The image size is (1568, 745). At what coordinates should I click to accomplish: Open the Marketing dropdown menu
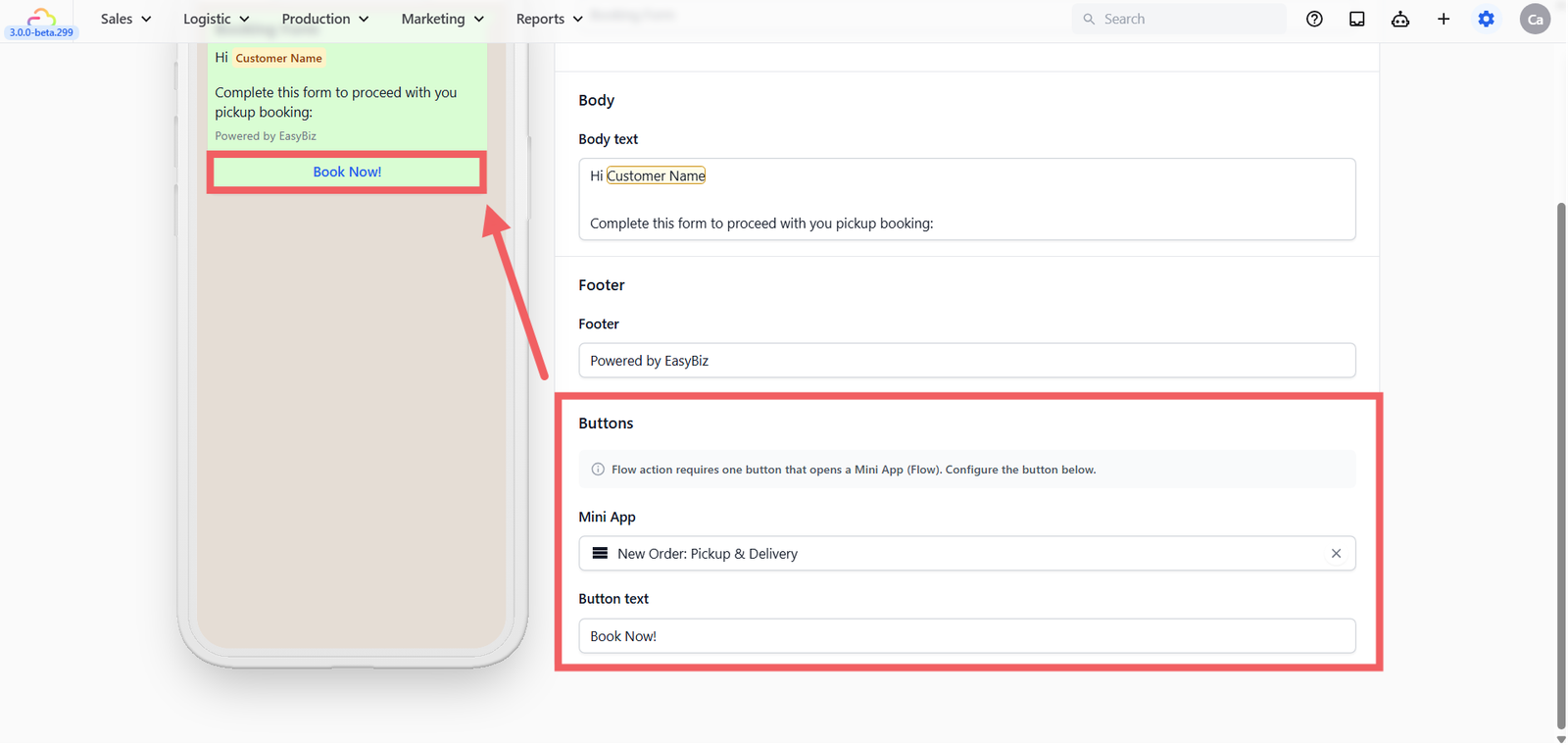pos(443,19)
